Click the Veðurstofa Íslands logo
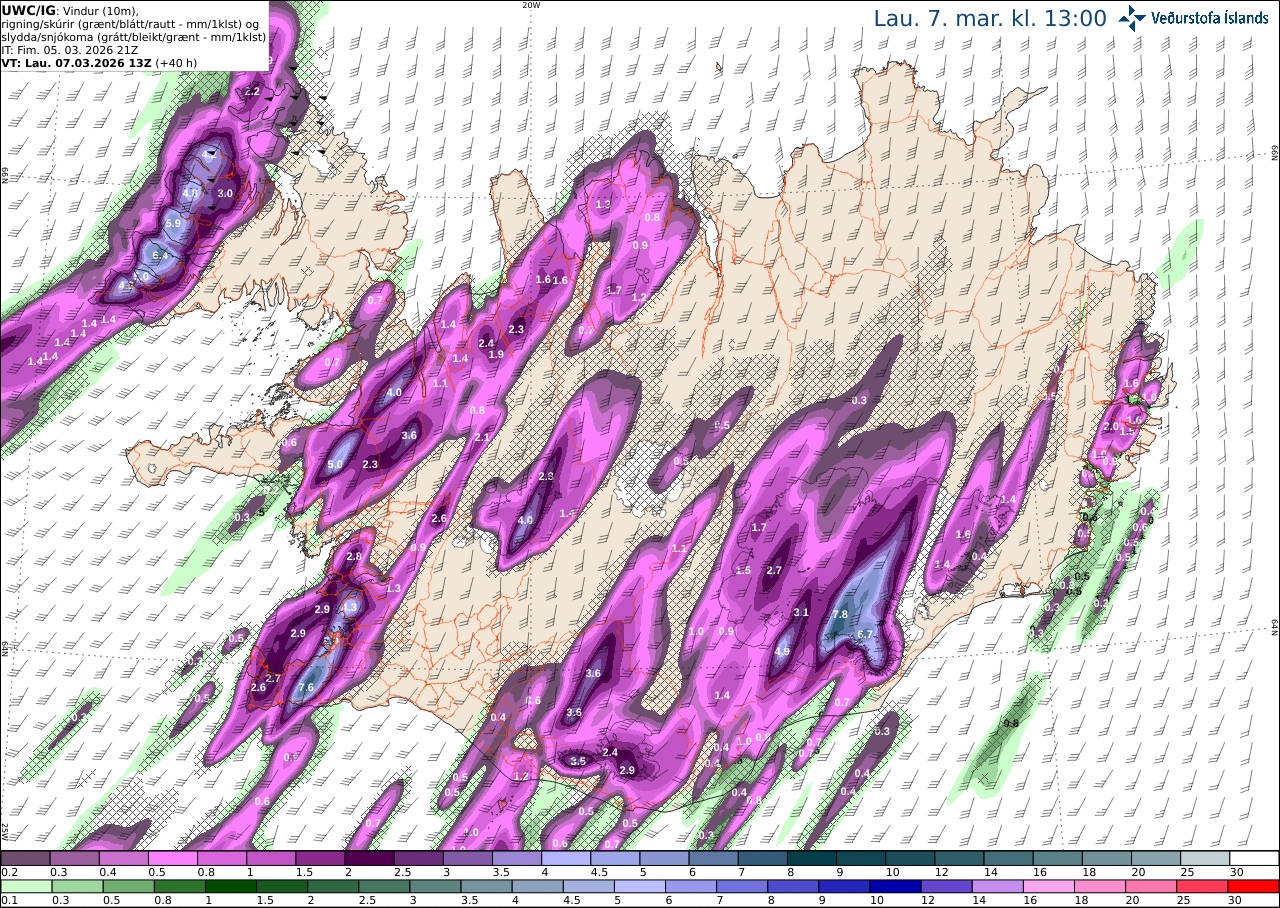 click(1193, 18)
